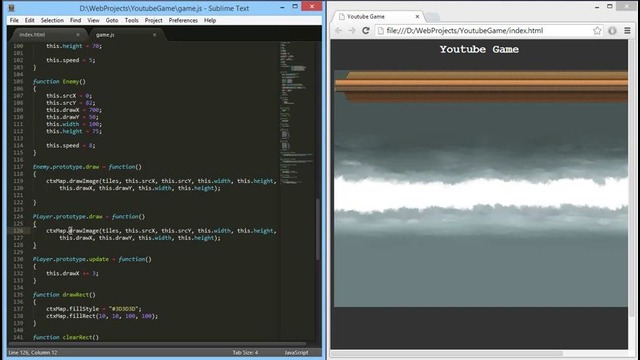
Task: Click 'Enemy.prototype.draw' on line 117
Action: point(66,167)
